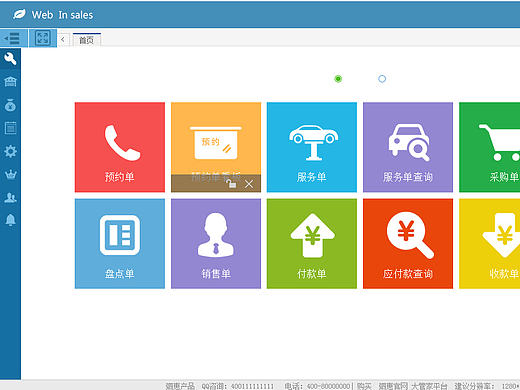The height and width of the screenshot is (390, 520).
Task: Open the 盘点单 inventory tile
Action: point(120,244)
